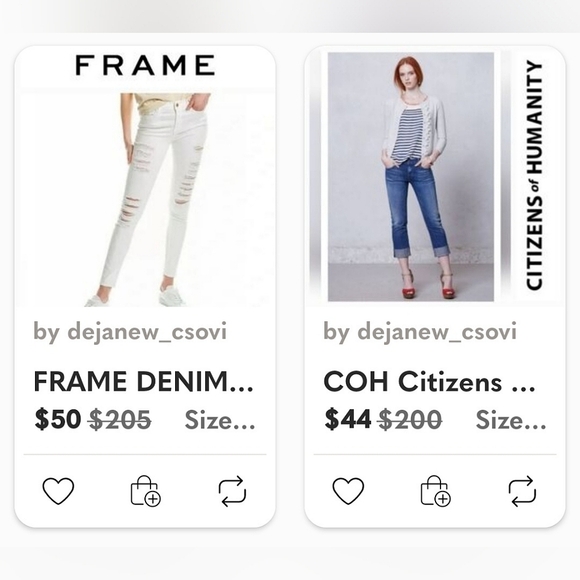Open seller dejanew_csovi on COH listing
The width and height of the screenshot is (580, 580).
(x=420, y=331)
